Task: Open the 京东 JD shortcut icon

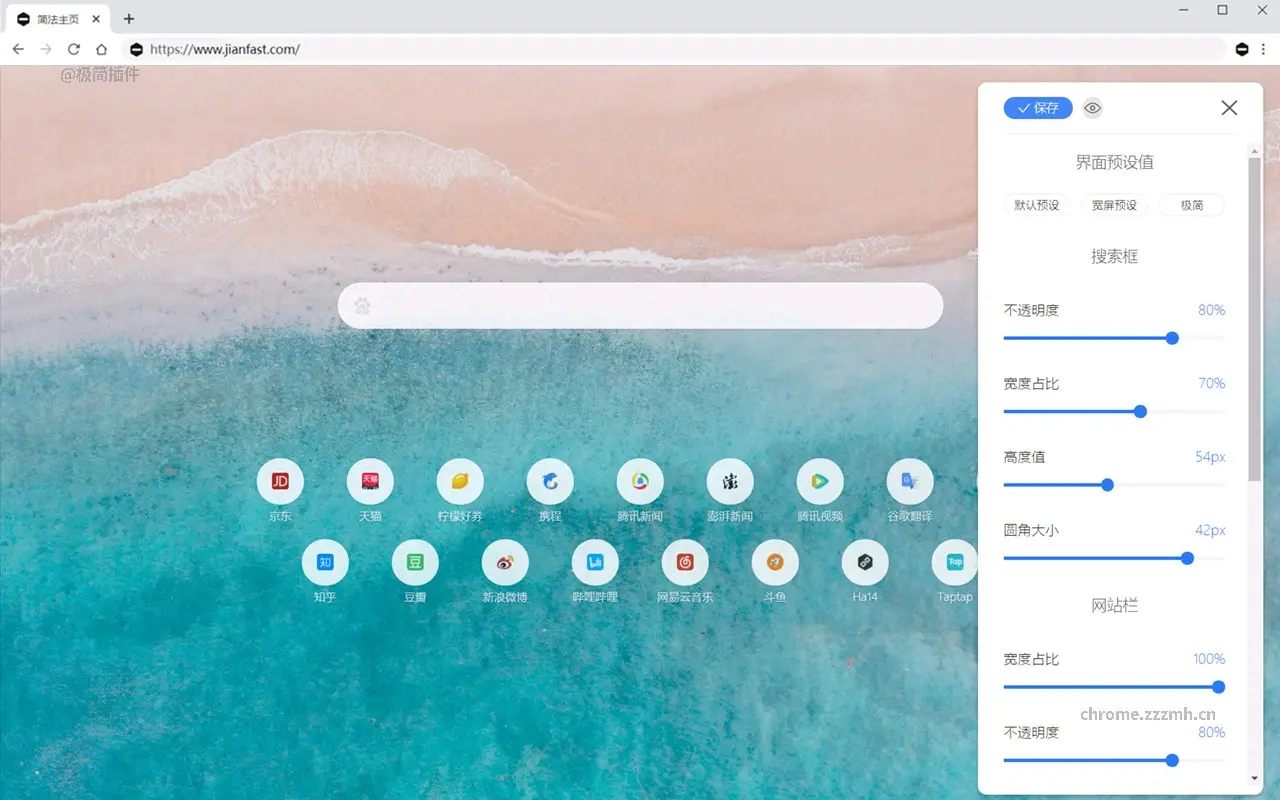Action: pyautogui.click(x=280, y=482)
